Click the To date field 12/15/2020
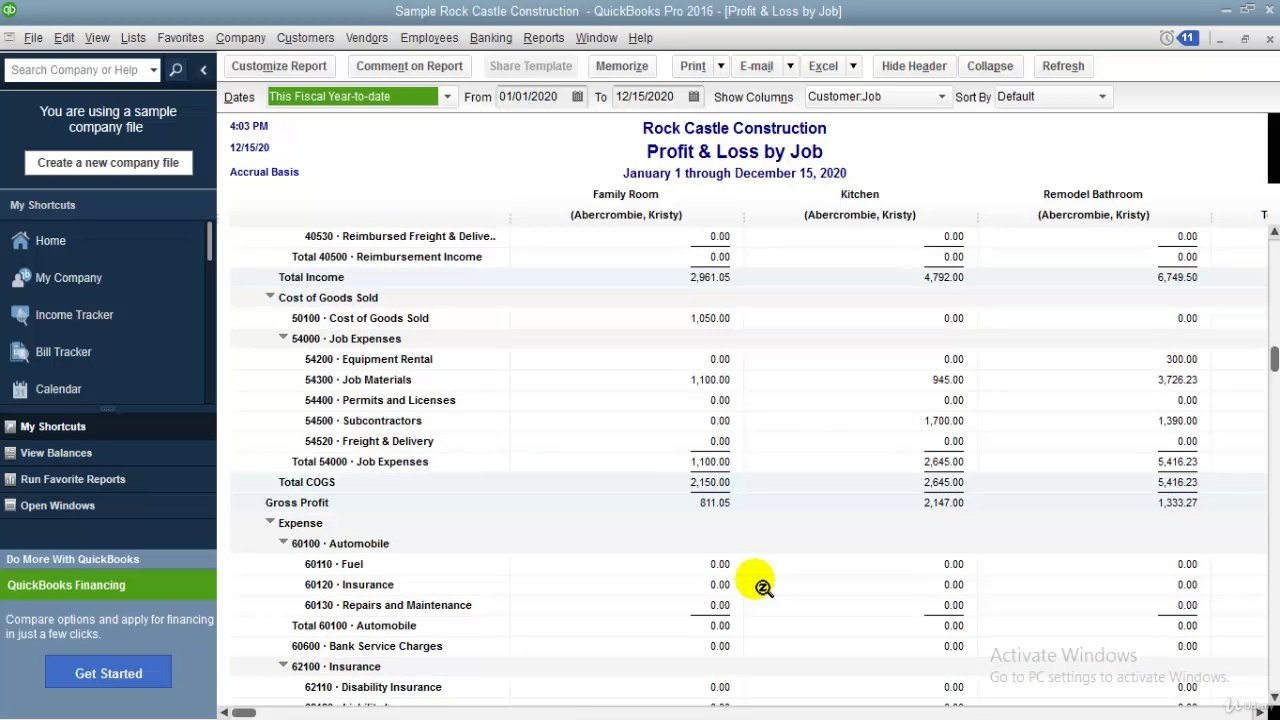 pyautogui.click(x=649, y=97)
